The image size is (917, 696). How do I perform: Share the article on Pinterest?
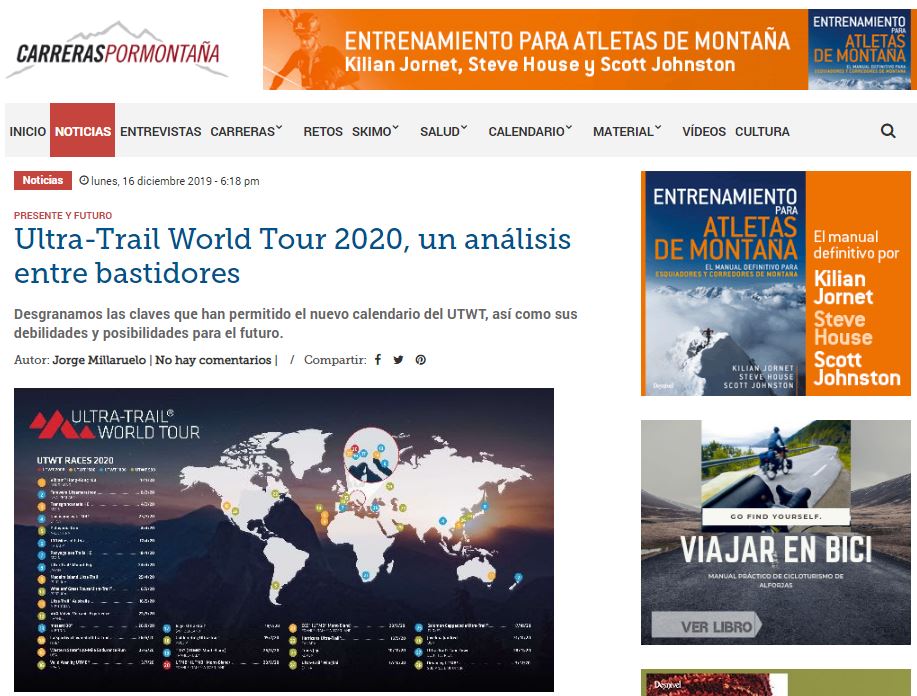420,360
